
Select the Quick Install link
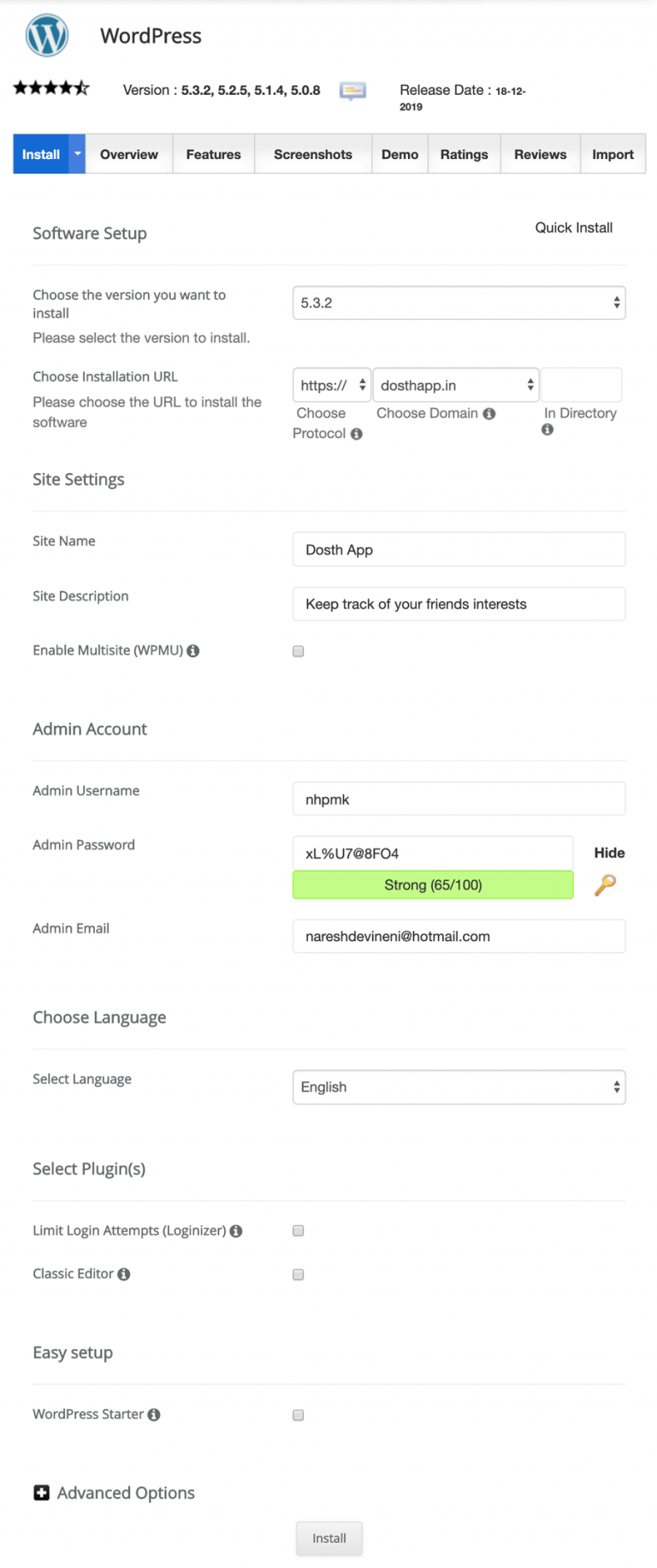pos(573,228)
